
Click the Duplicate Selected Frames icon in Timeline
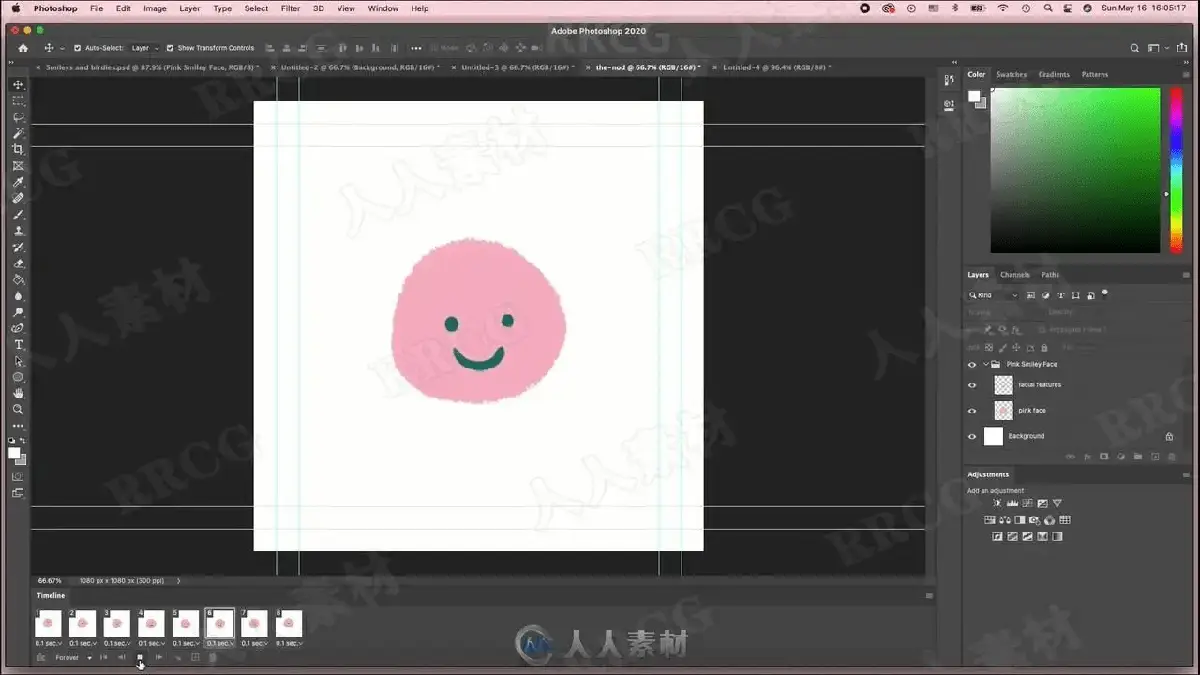tap(195, 657)
